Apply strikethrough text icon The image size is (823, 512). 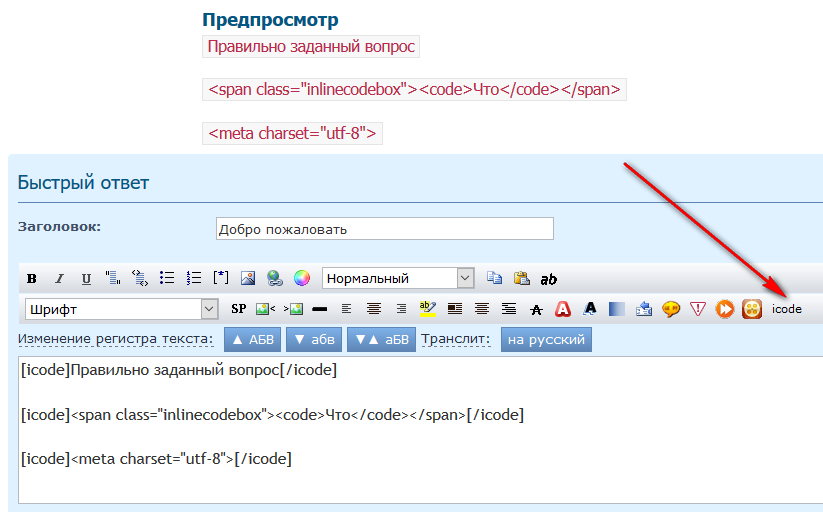point(536,309)
